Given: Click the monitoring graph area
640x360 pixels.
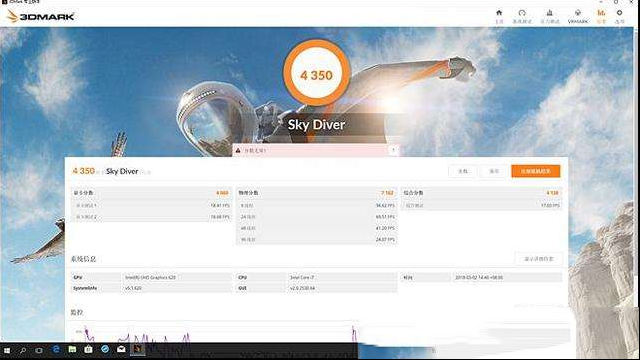Looking at the screenshot, I should [x=212, y=332].
